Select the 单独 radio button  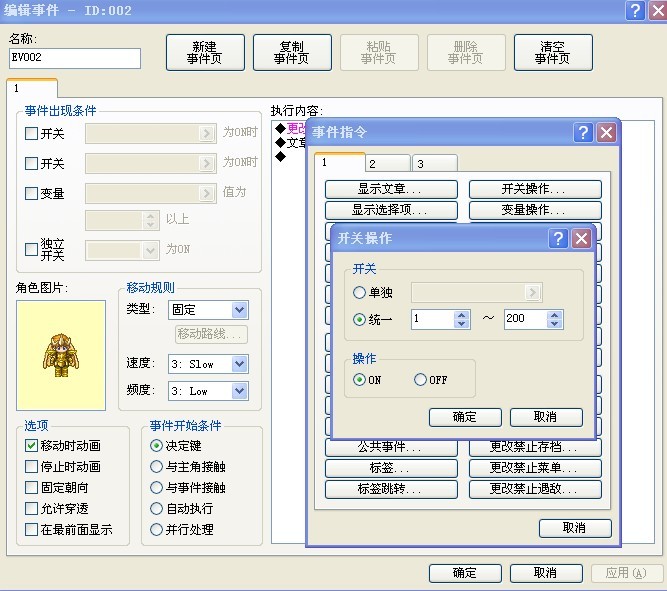coord(359,292)
